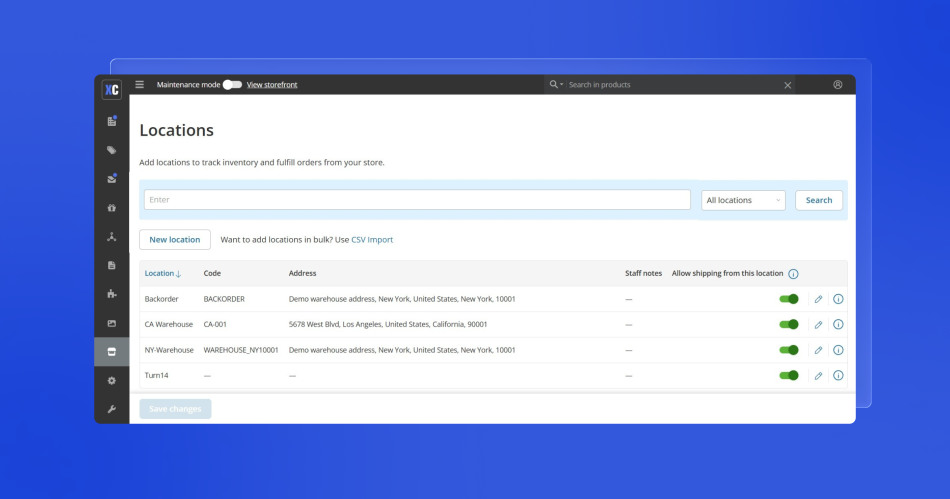This screenshot has height=499, width=950.
Task: Open the storefront sidebar menu item
Action: tap(112, 352)
